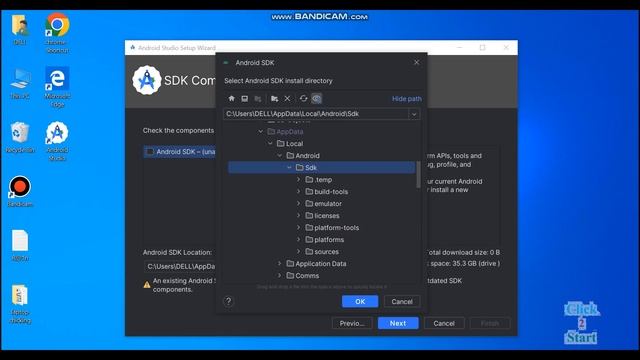The width and height of the screenshot is (640, 360).
Task: Collapse the Sdk folder chevron
Action: tap(289, 167)
